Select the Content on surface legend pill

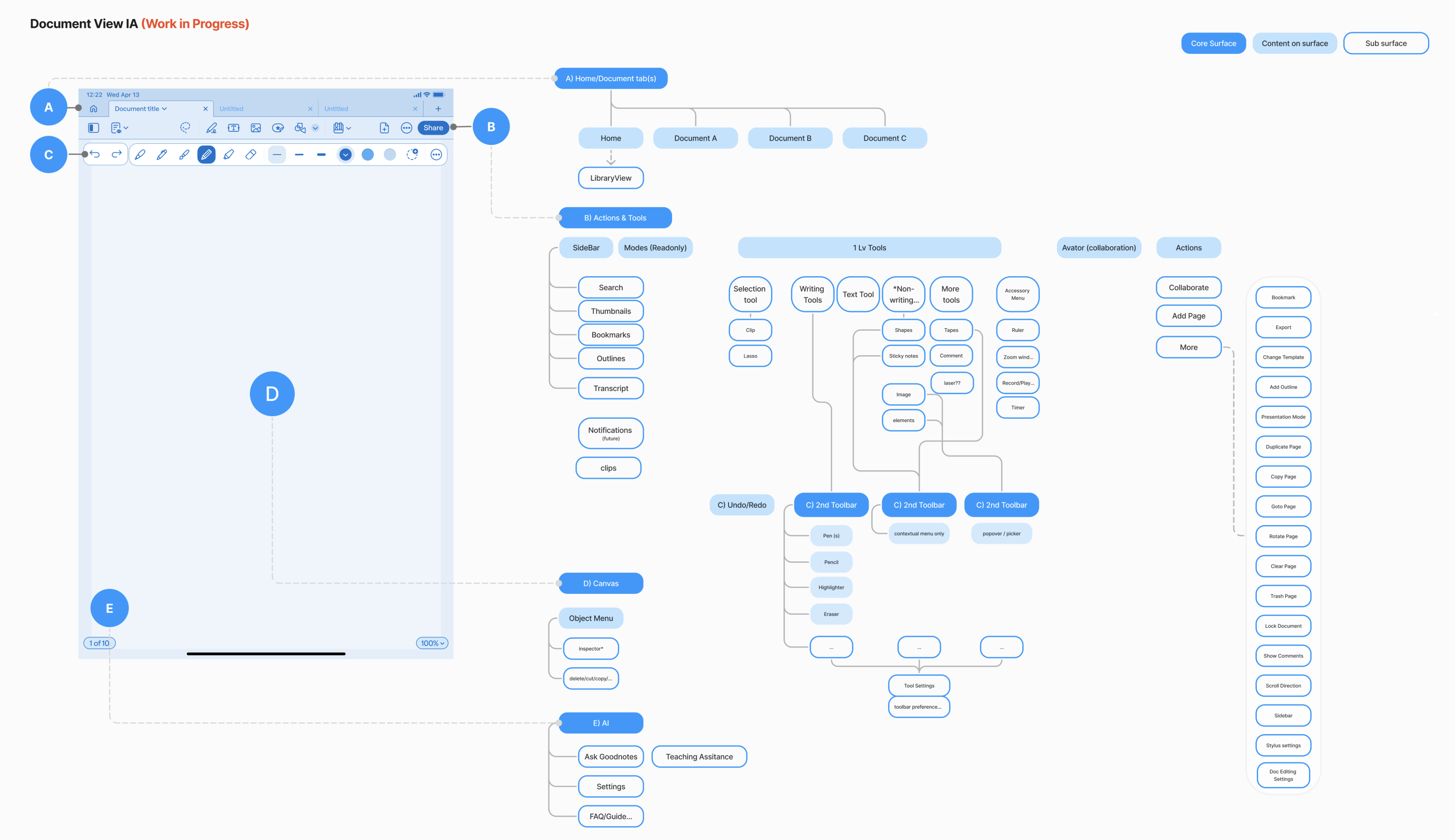(x=1294, y=43)
